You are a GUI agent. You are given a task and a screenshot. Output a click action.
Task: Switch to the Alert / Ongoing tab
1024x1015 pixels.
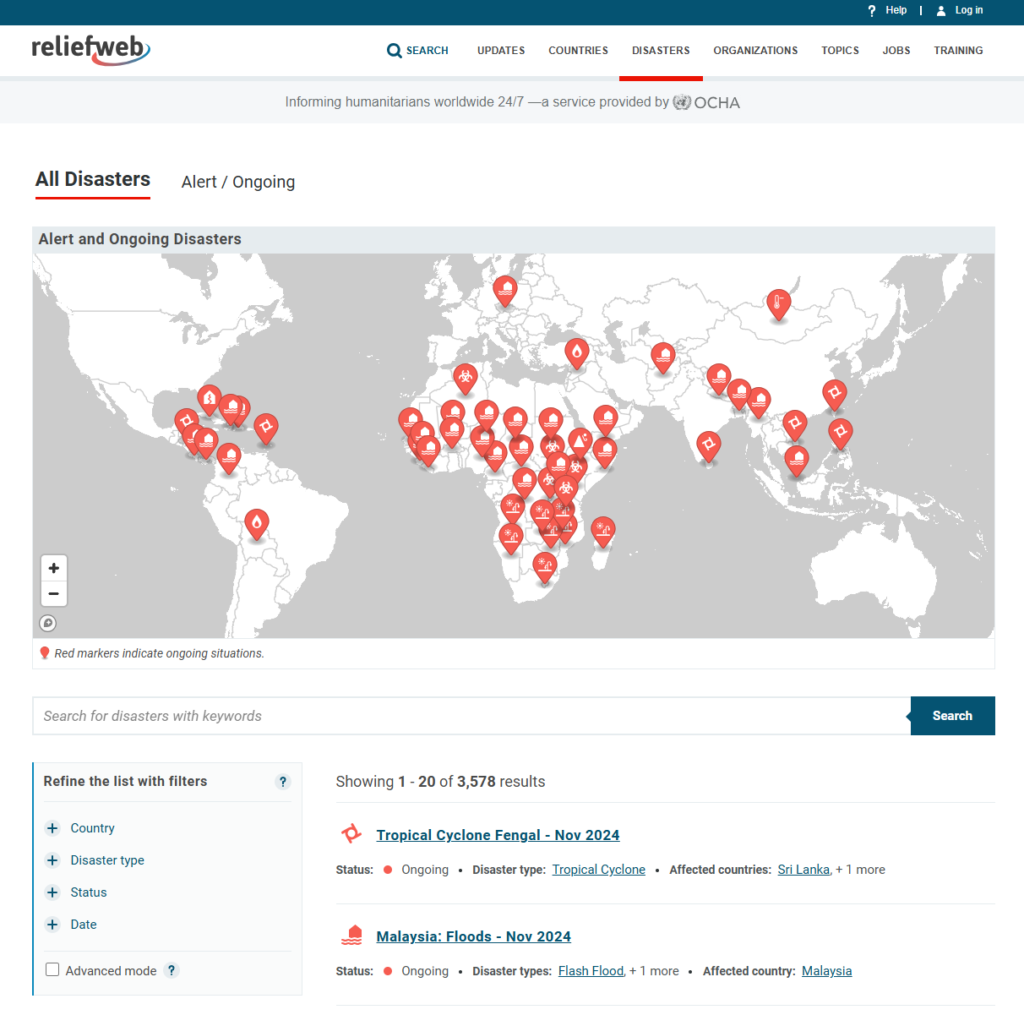click(x=238, y=182)
